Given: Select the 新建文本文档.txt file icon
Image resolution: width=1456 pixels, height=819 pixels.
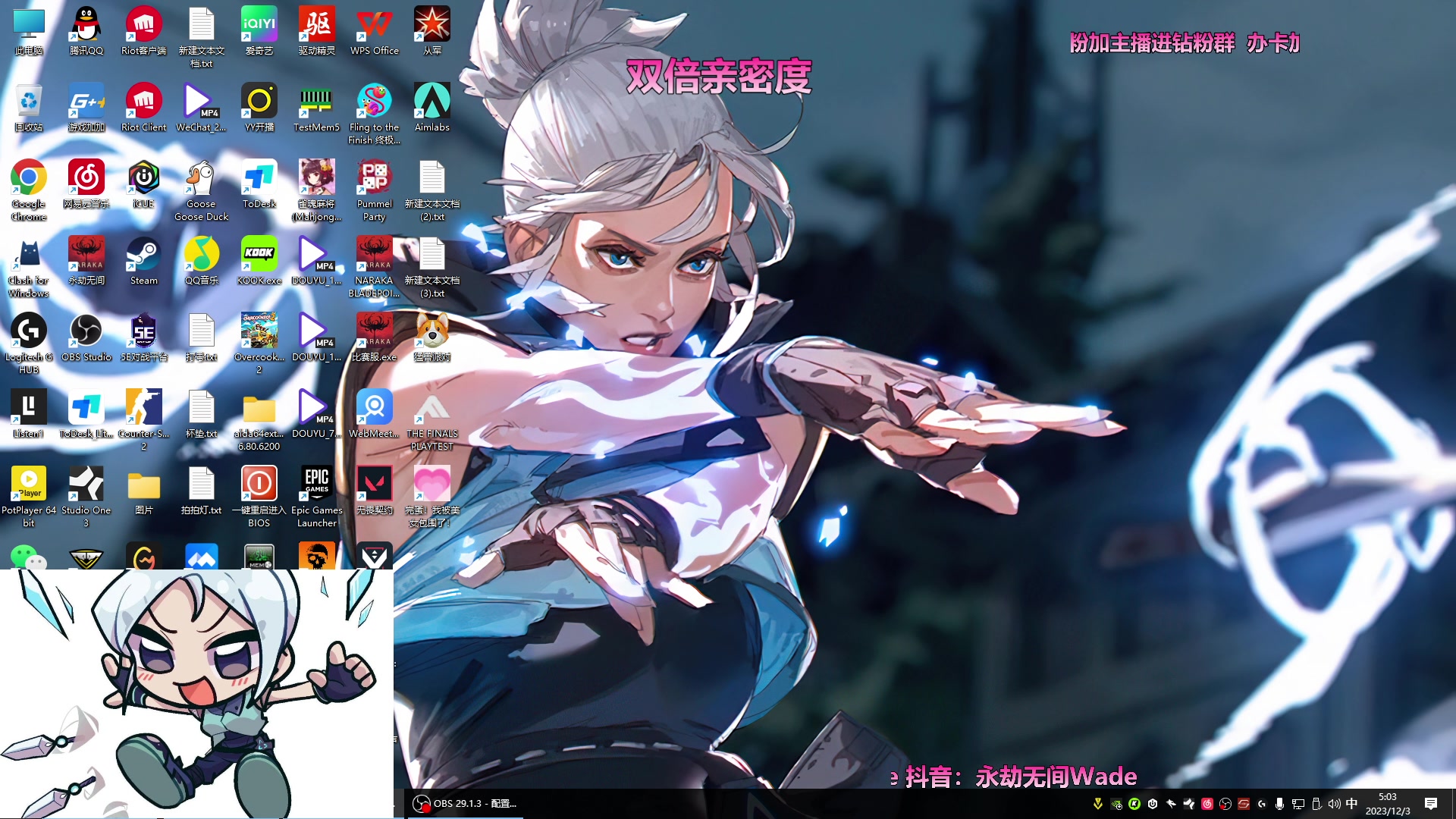Looking at the screenshot, I should coord(202,37).
